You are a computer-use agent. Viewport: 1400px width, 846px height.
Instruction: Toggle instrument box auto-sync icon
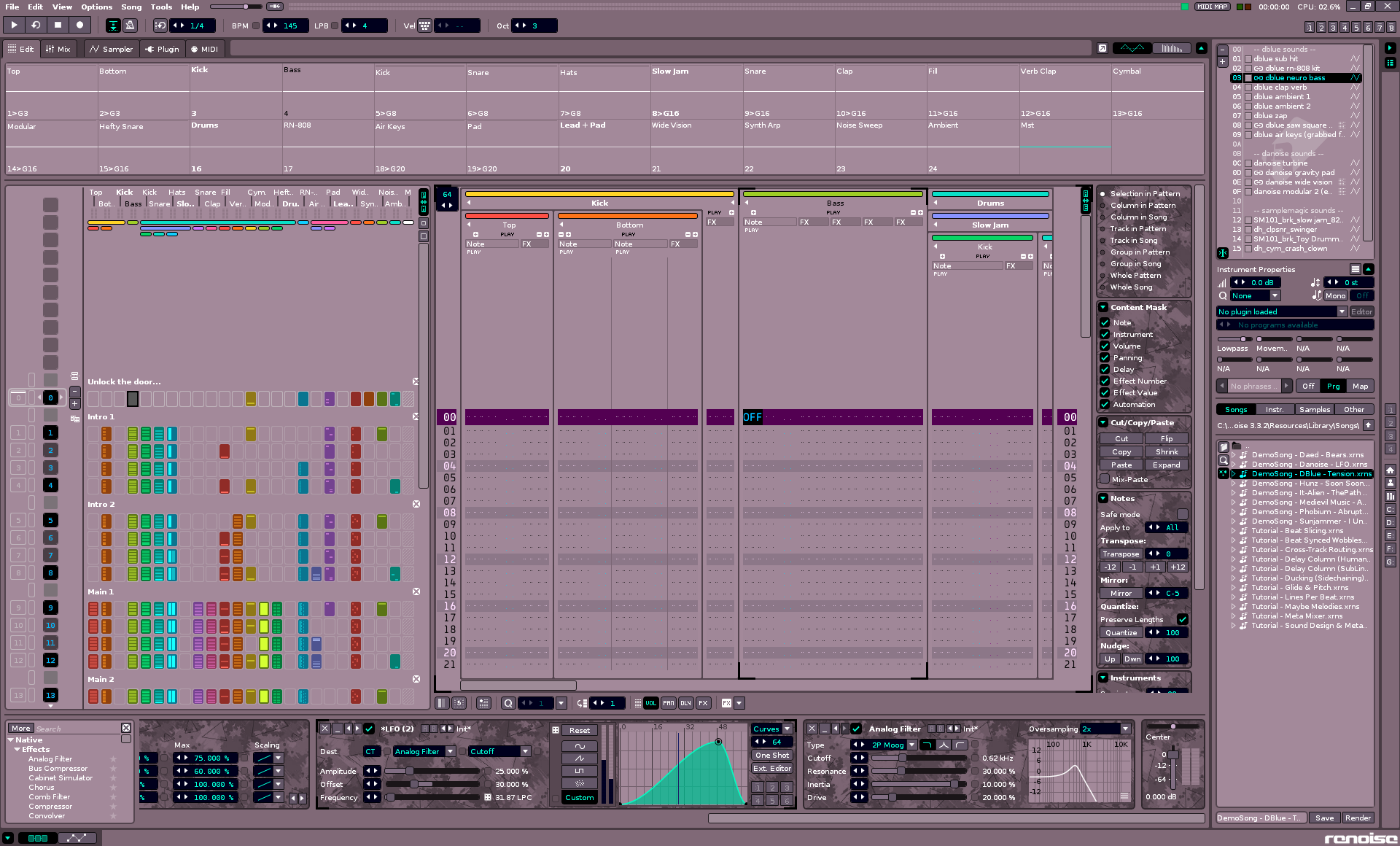click(1223, 253)
